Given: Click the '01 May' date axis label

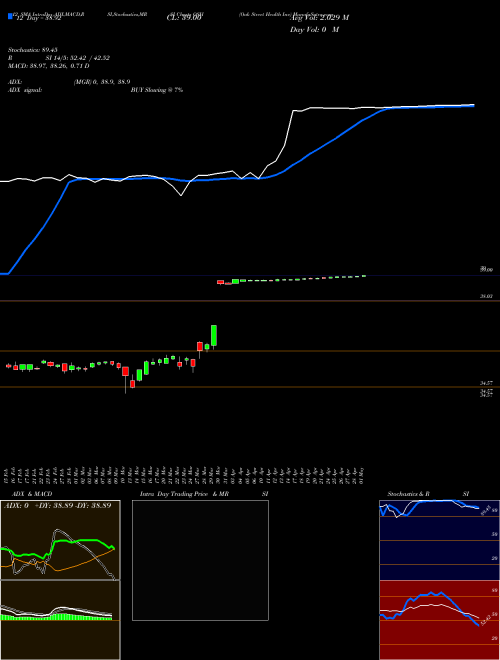Looking at the screenshot, I should tap(362, 476).
